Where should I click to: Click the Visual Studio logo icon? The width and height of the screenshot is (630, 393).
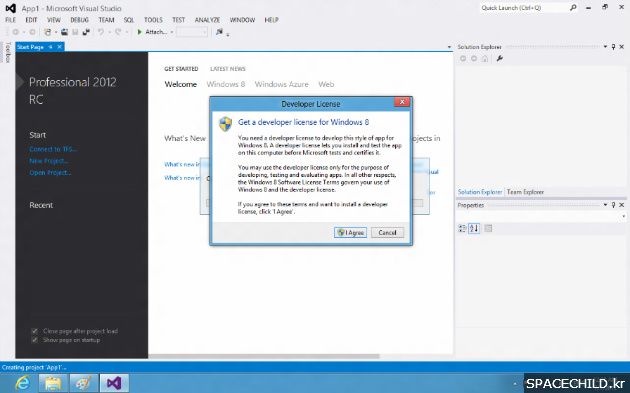(10, 8)
